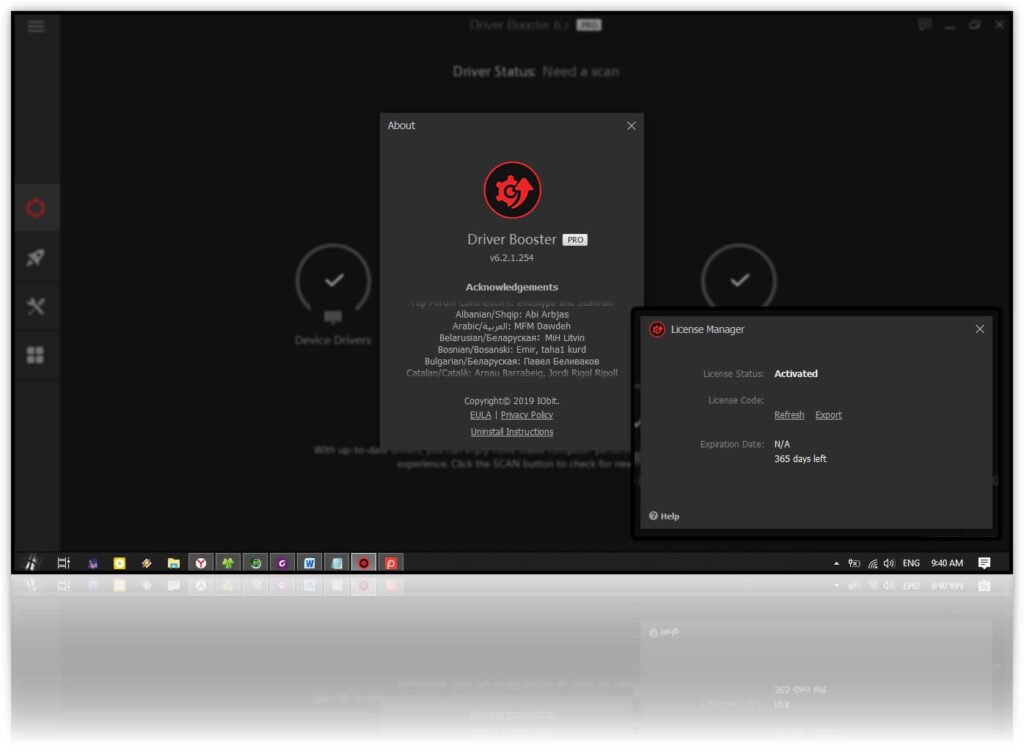The height and width of the screenshot is (754, 1024).
Task: Click the 365 days left text
Action: 800,459
